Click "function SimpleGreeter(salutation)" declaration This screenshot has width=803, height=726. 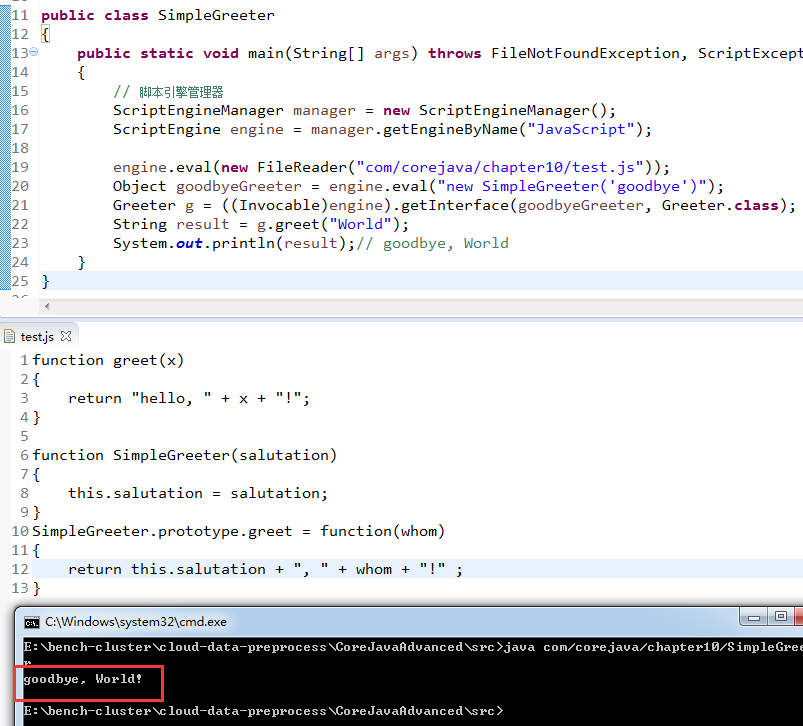coord(184,455)
